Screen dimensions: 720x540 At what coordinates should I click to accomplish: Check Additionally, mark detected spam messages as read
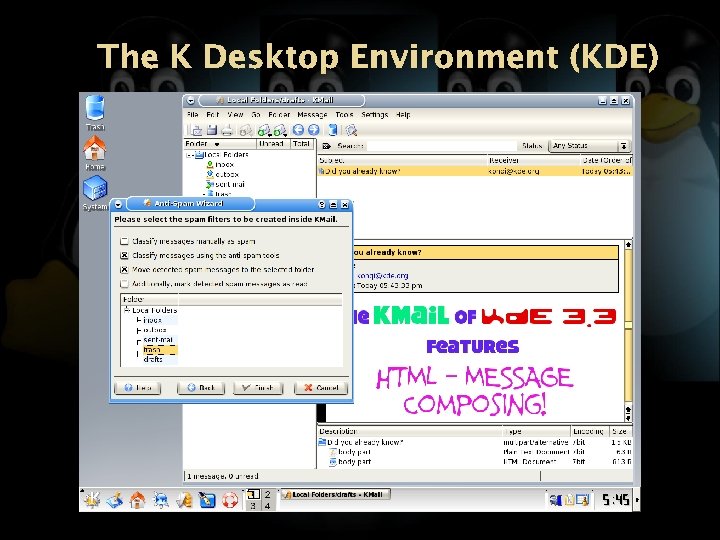click(x=124, y=284)
